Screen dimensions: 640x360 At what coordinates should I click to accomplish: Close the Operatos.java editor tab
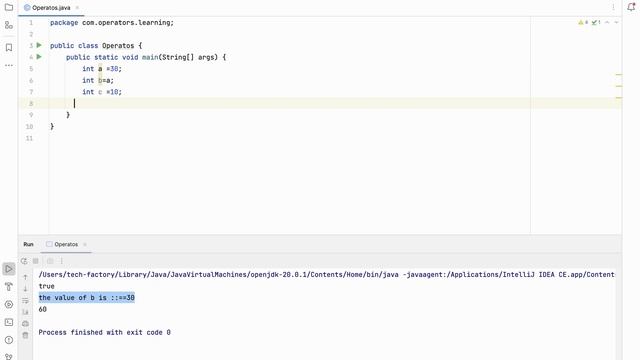pos(77,8)
